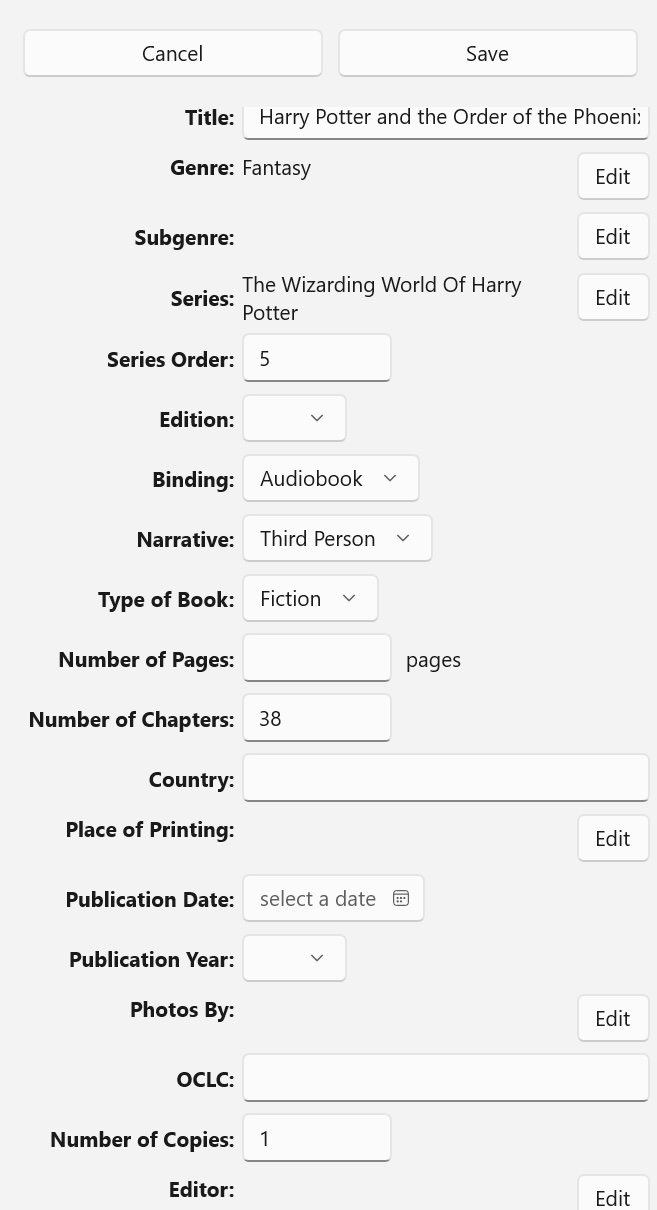Image resolution: width=657 pixels, height=1210 pixels.
Task: Save the book details
Action: point(487,53)
